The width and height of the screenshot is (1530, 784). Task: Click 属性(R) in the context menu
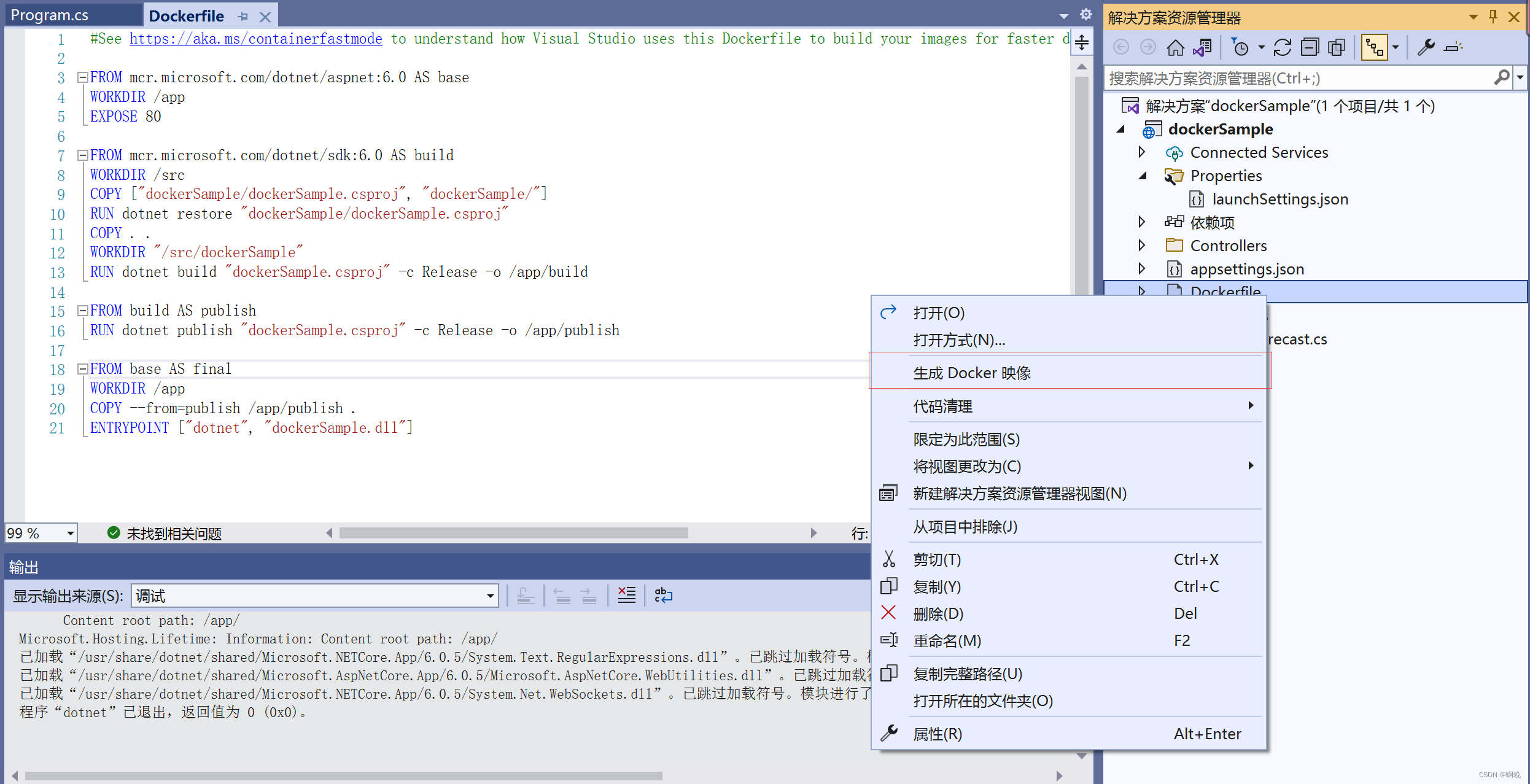pyautogui.click(x=937, y=734)
